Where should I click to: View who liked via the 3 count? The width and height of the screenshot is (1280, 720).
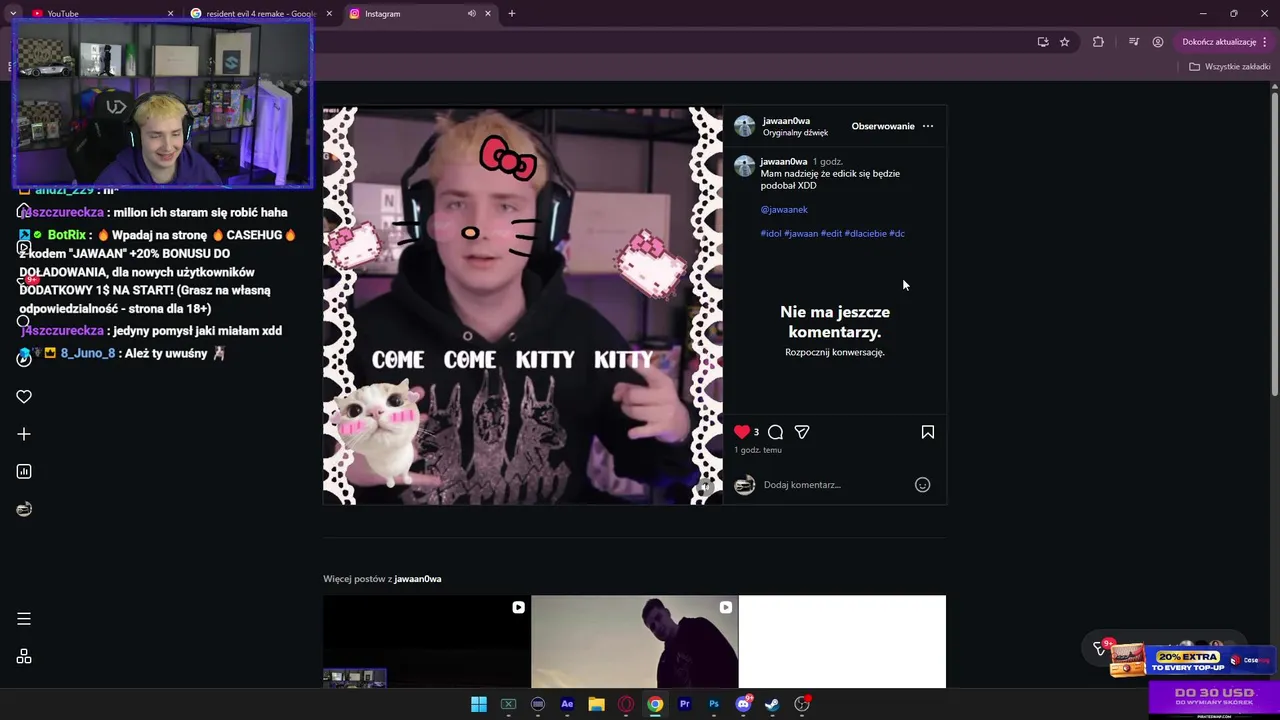point(756,432)
